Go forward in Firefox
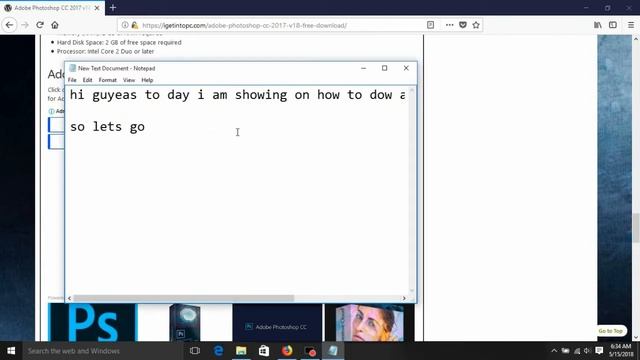 click(25, 25)
